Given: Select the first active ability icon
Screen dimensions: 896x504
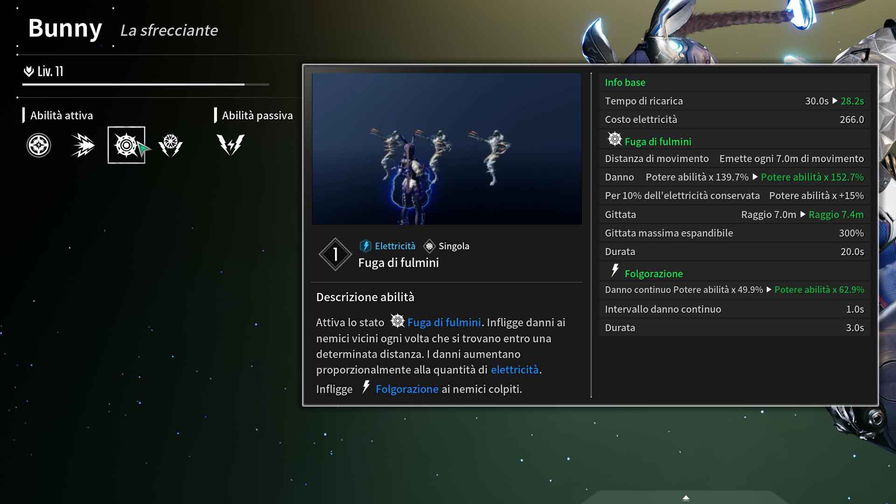Looking at the screenshot, I should click(x=38, y=146).
